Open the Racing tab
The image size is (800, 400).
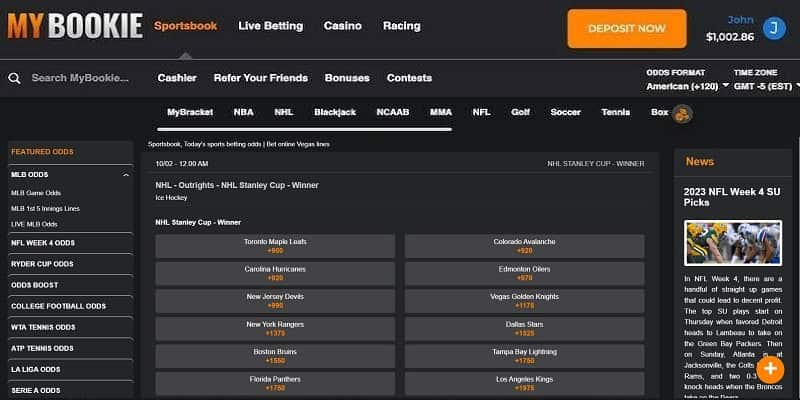[x=402, y=26]
